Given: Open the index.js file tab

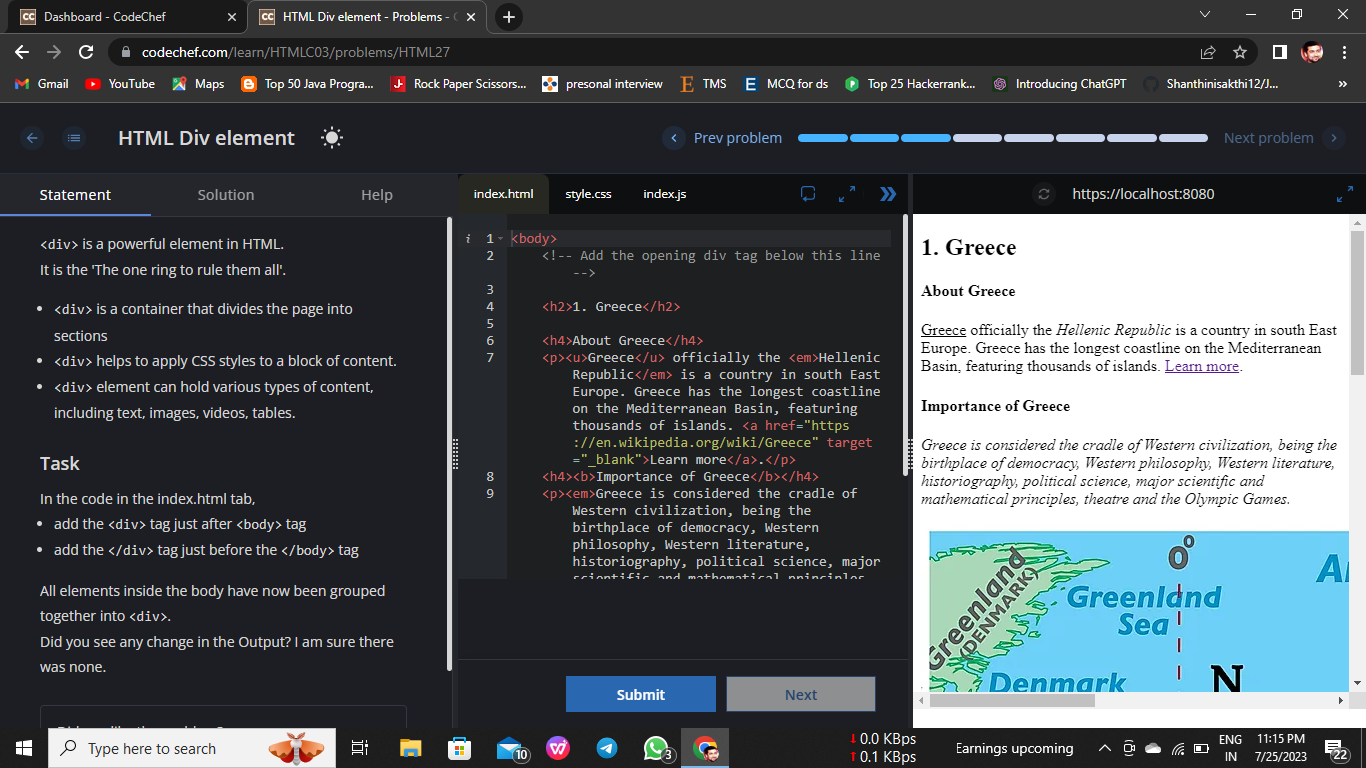Looking at the screenshot, I should click(664, 194).
